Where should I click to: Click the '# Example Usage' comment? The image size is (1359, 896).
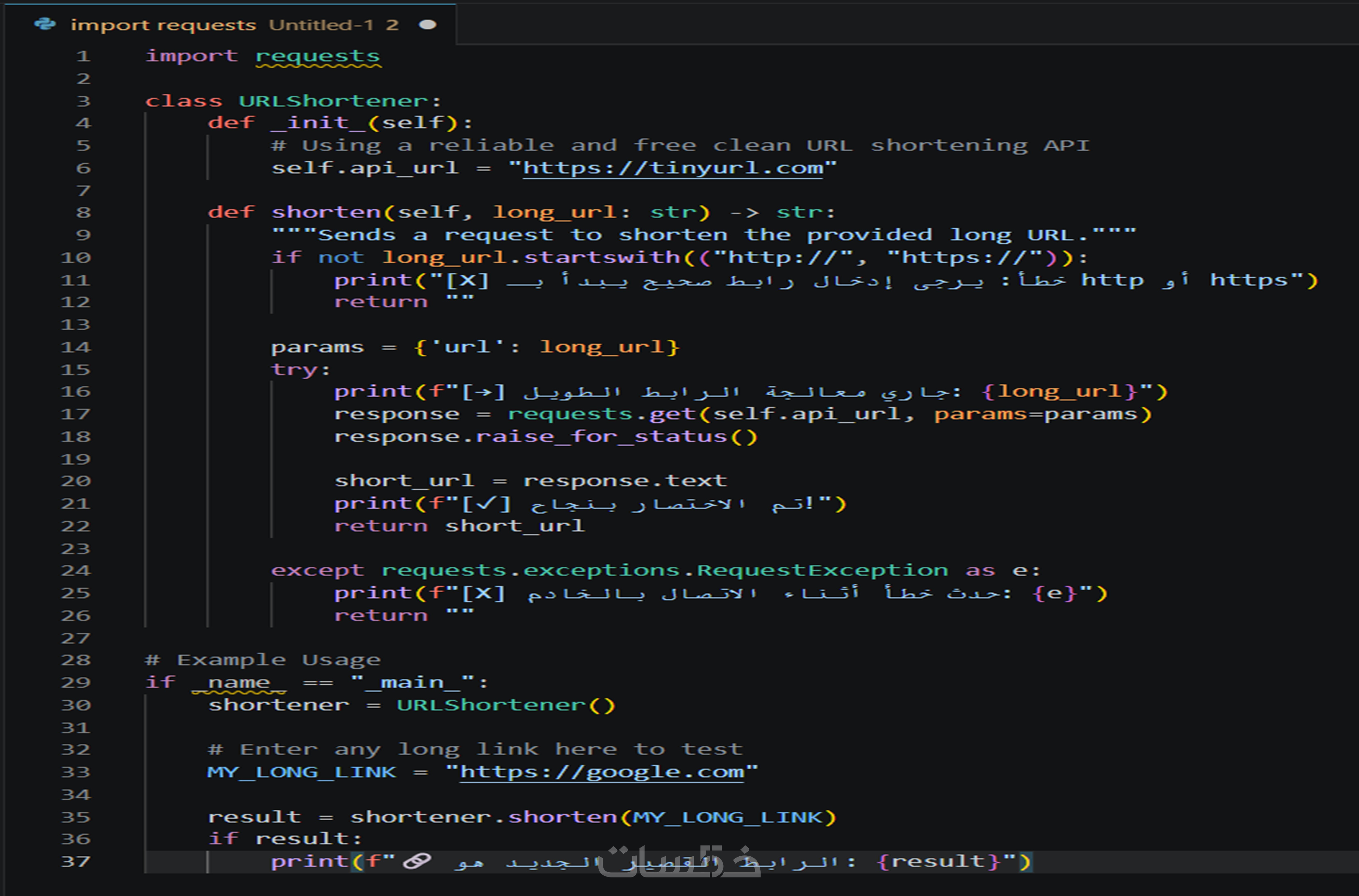263,660
